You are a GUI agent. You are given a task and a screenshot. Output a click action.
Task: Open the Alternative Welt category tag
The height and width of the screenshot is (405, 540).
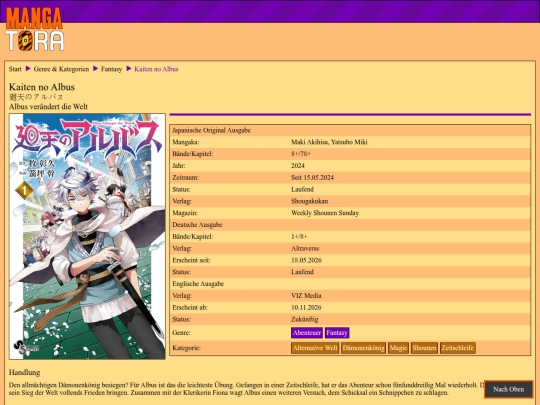coord(315,348)
